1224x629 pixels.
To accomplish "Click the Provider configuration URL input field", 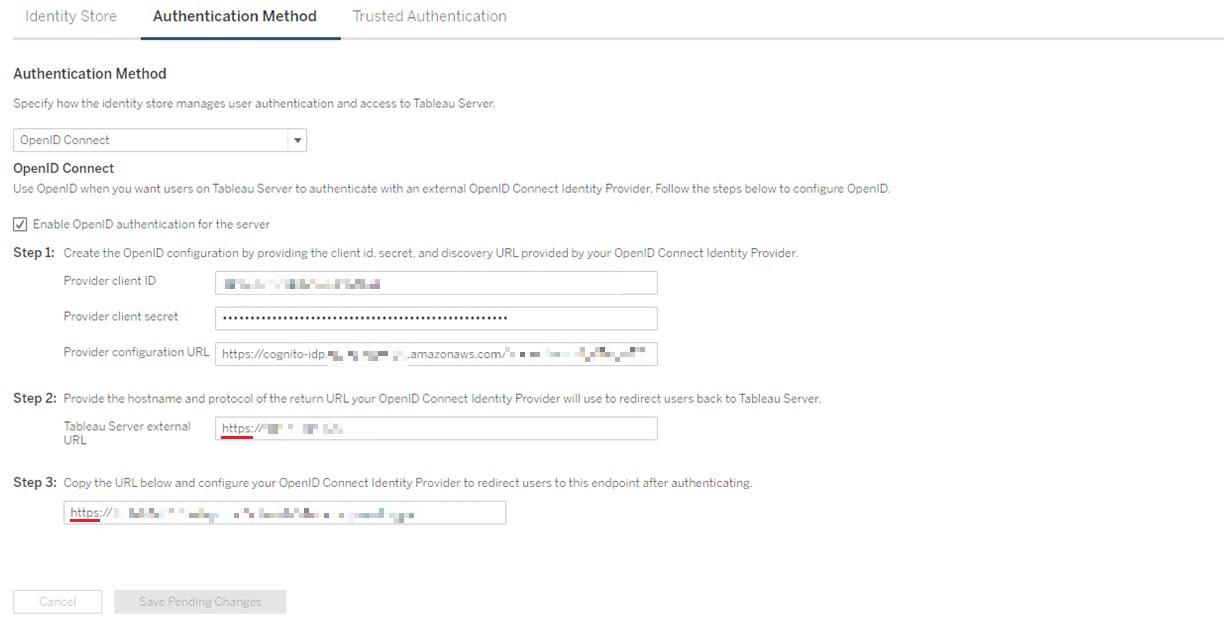I will tap(436, 353).
